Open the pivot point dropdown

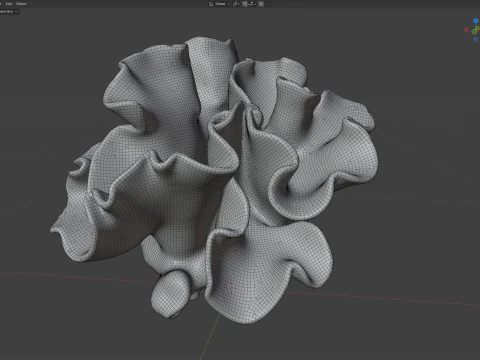pyautogui.click(x=236, y=4)
